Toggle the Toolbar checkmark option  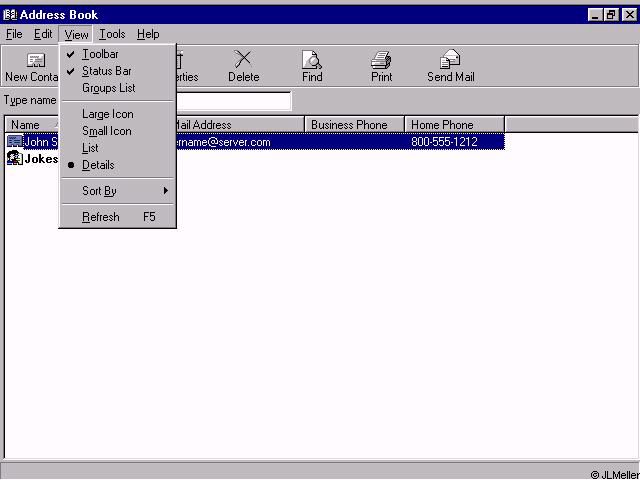[x=100, y=54]
